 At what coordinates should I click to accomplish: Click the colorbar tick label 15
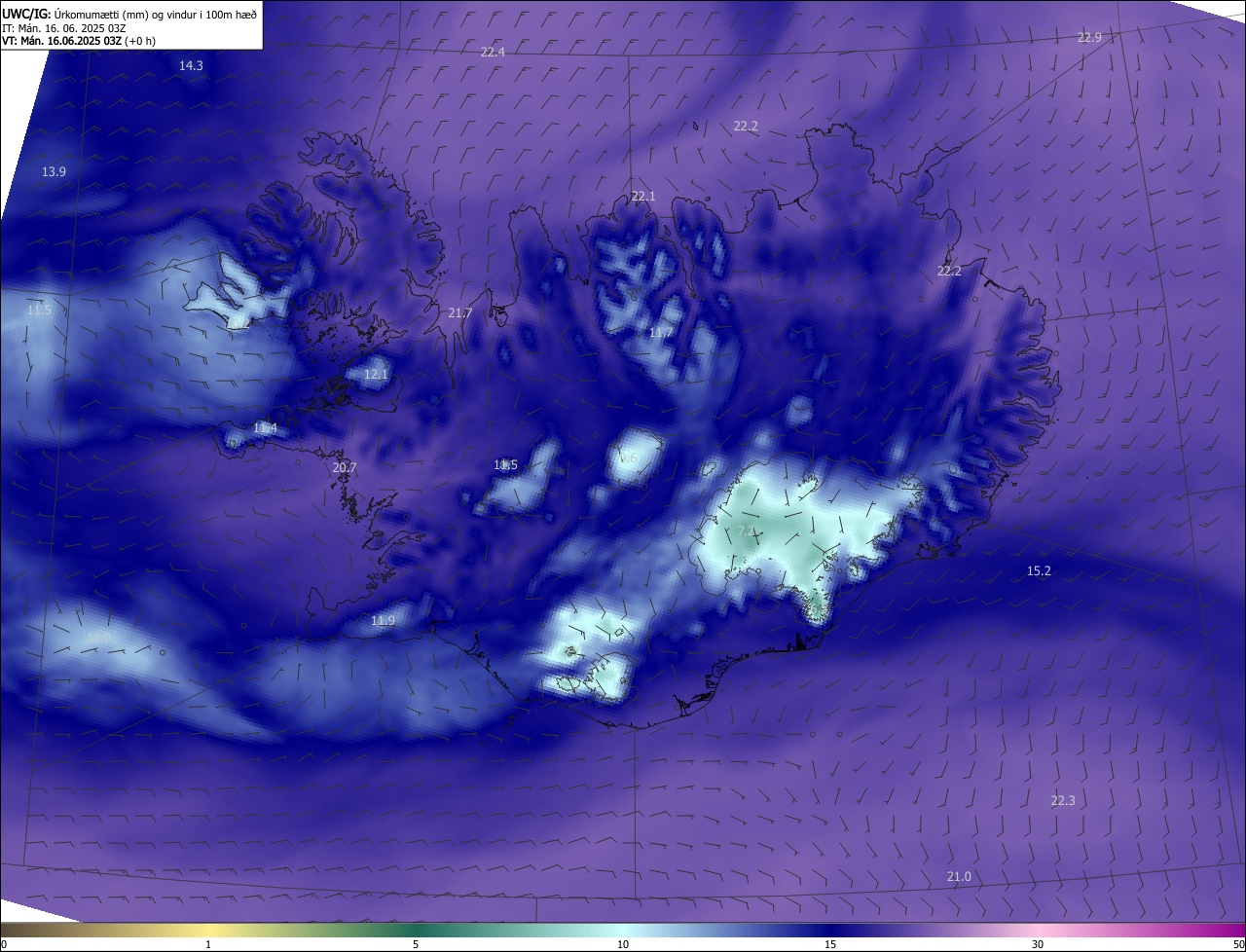[x=830, y=944]
